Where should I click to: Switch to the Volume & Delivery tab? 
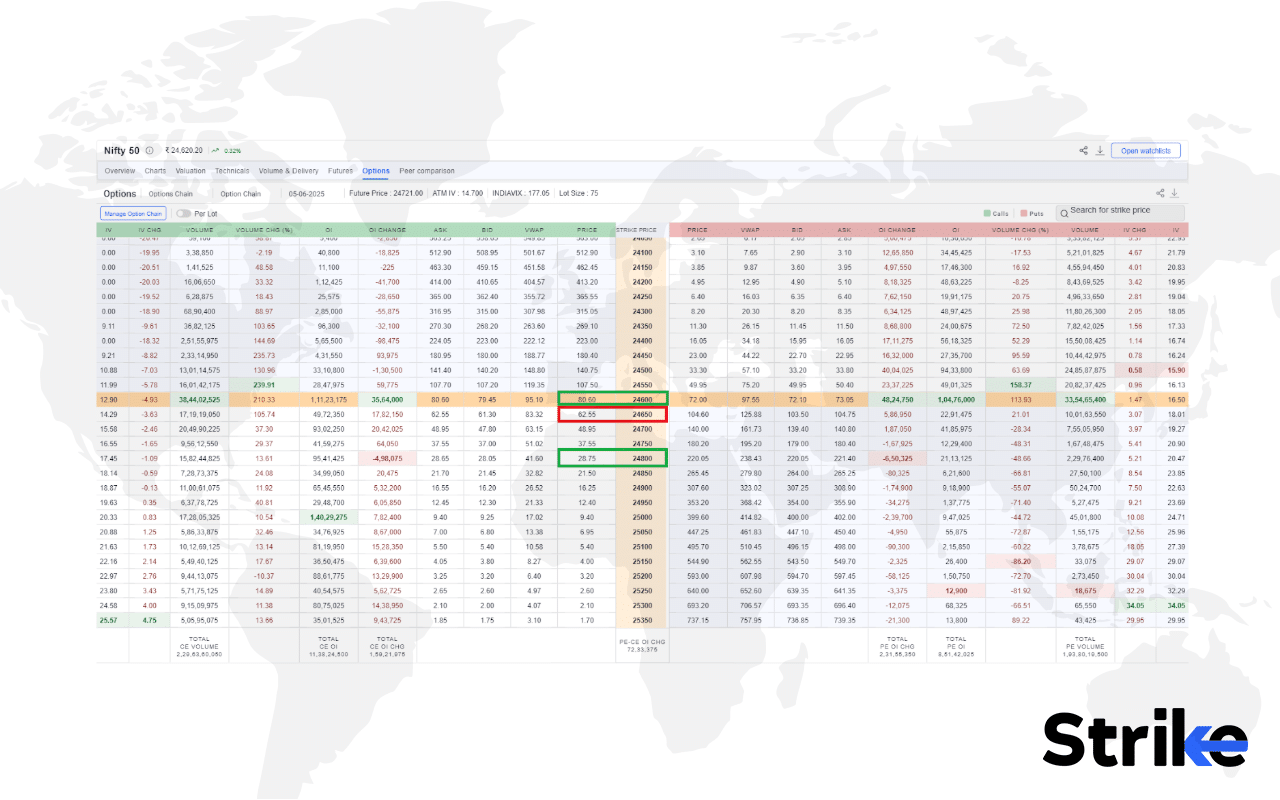point(289,171)
